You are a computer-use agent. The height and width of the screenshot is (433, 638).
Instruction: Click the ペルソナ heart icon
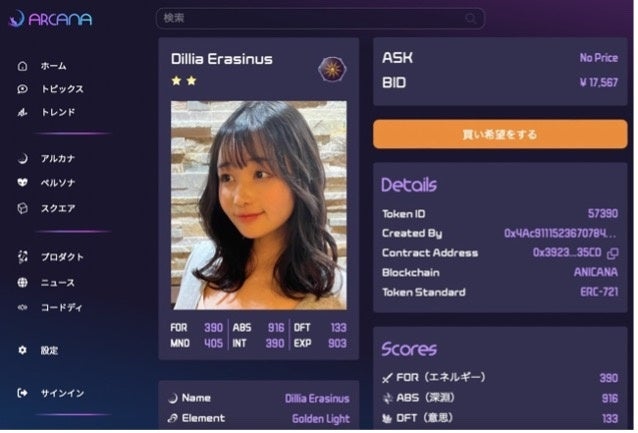[23, 183]
